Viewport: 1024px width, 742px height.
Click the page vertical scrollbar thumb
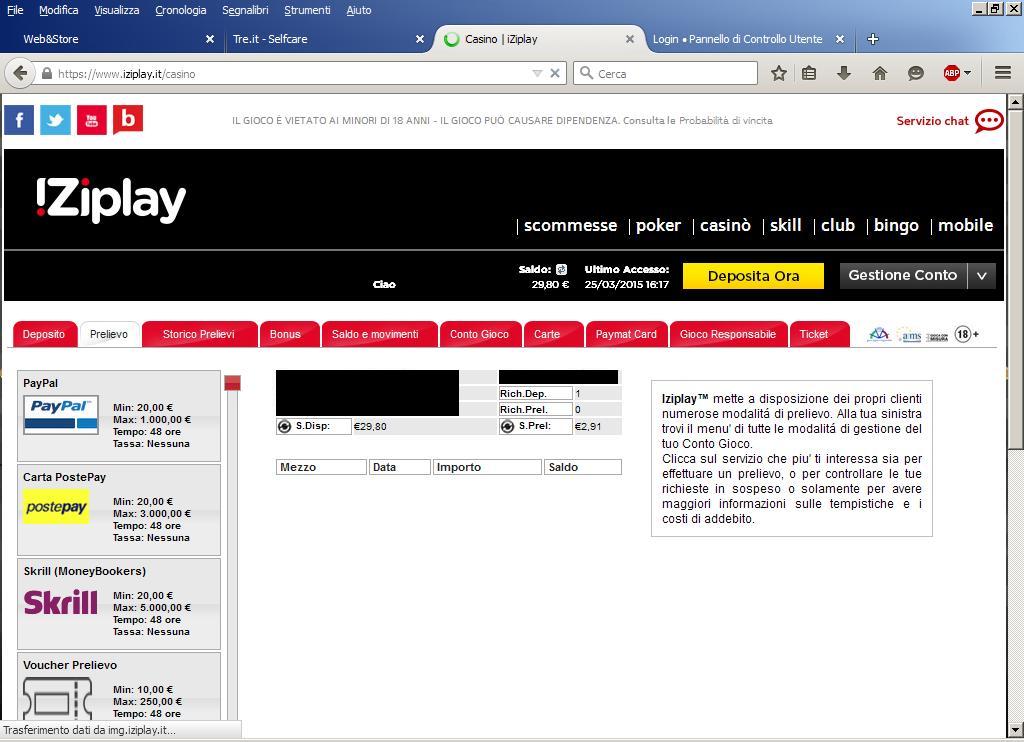(1015, 280)
